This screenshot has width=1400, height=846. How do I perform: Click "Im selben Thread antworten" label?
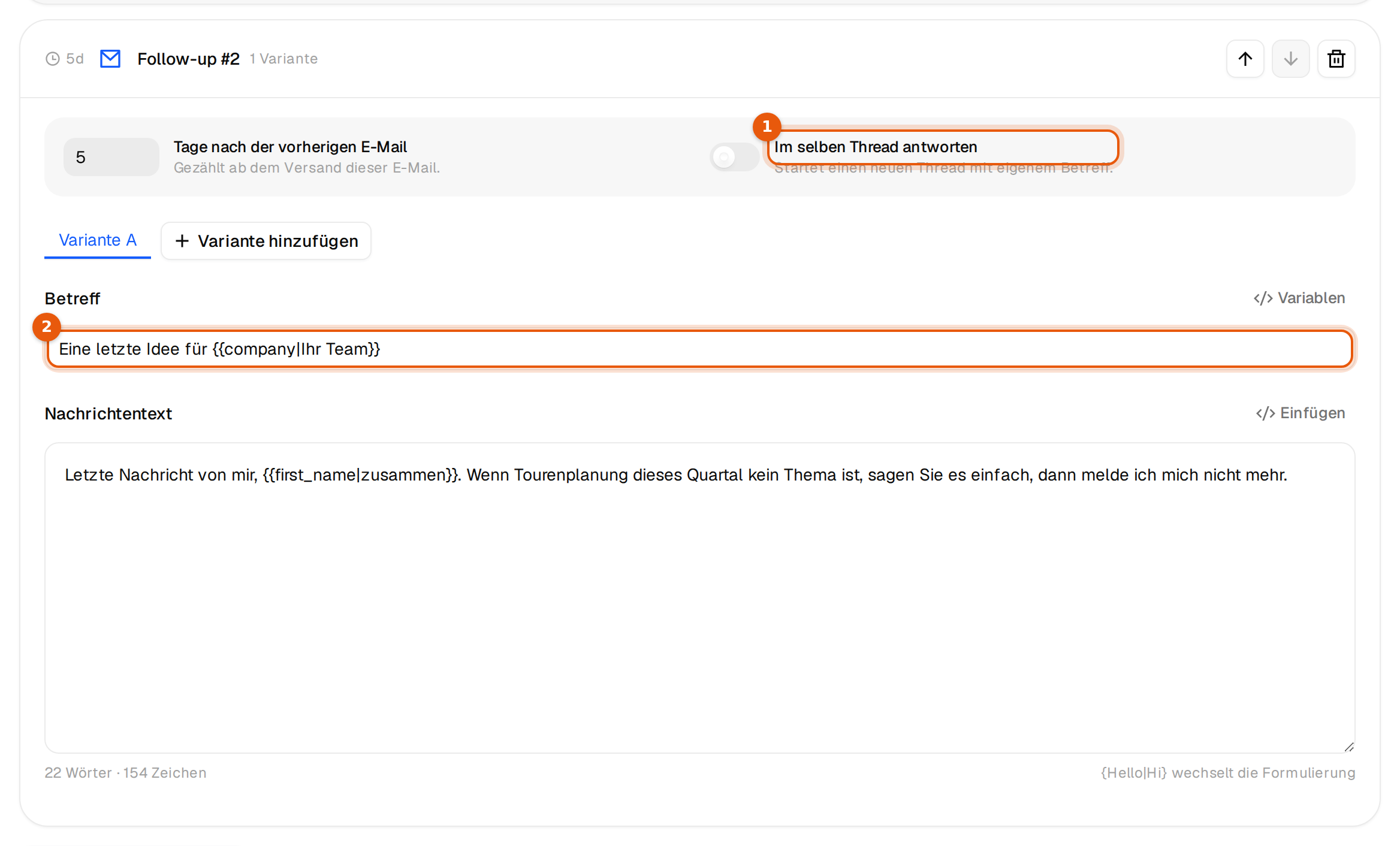(x=876, y=147)
